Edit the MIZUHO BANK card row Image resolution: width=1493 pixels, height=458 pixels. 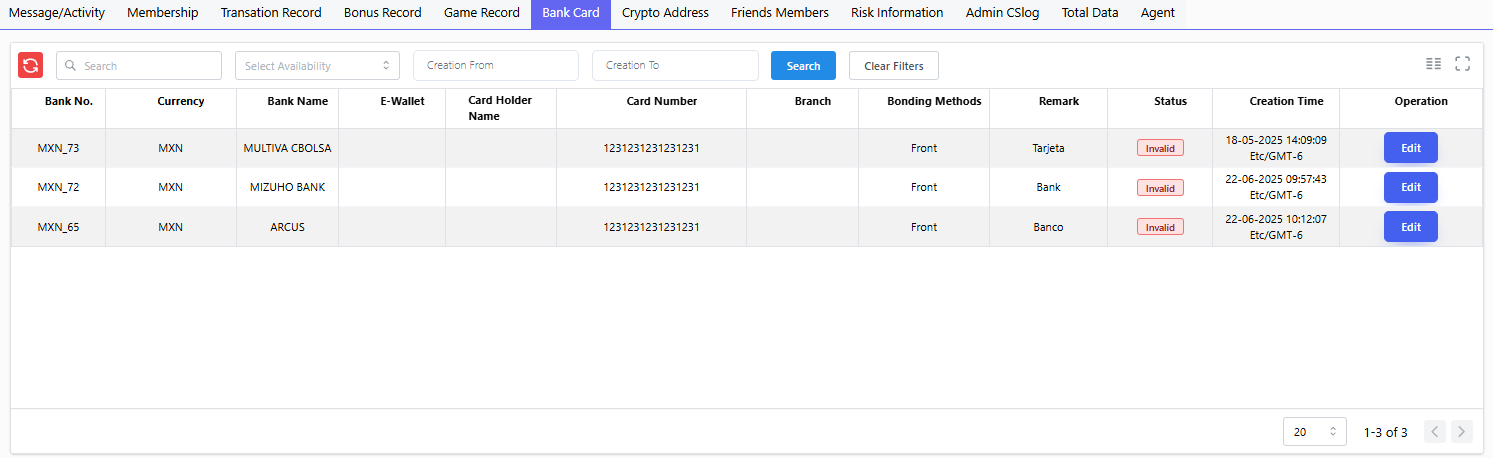pos(1410,187)
